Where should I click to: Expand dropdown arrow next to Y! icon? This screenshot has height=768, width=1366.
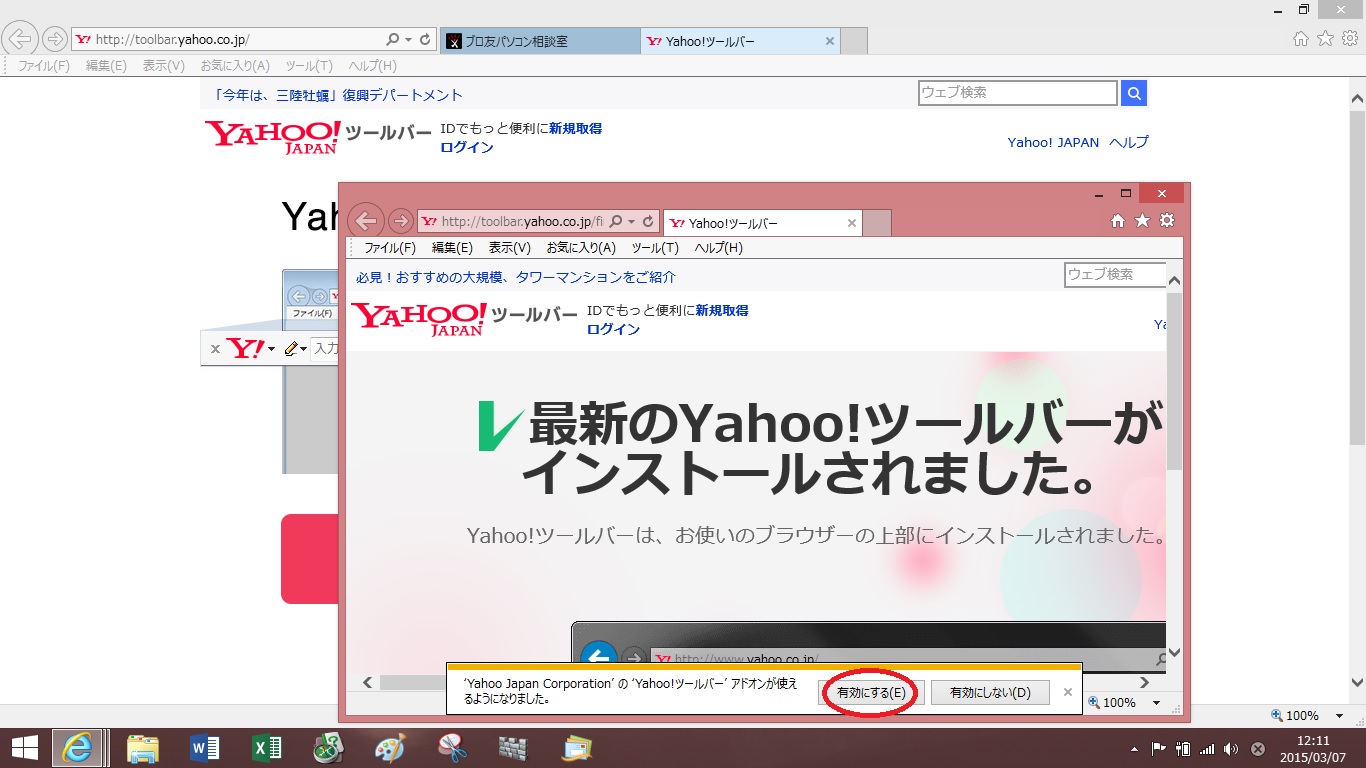pos(271,349)
